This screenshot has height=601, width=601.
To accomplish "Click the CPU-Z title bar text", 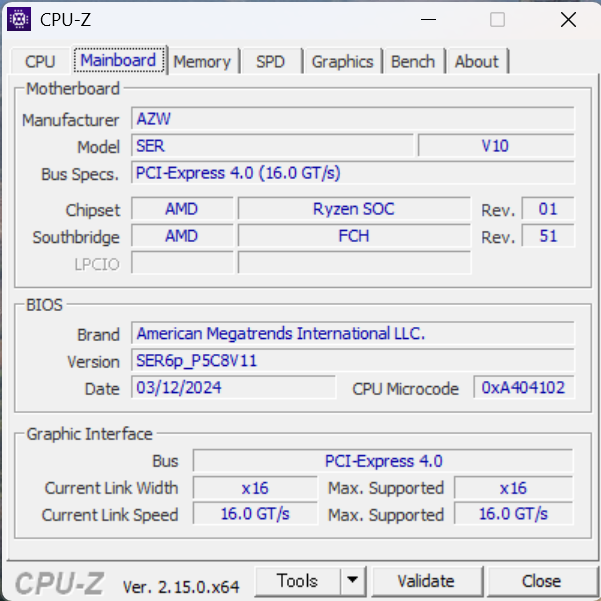I will click(x=66, y=20).
